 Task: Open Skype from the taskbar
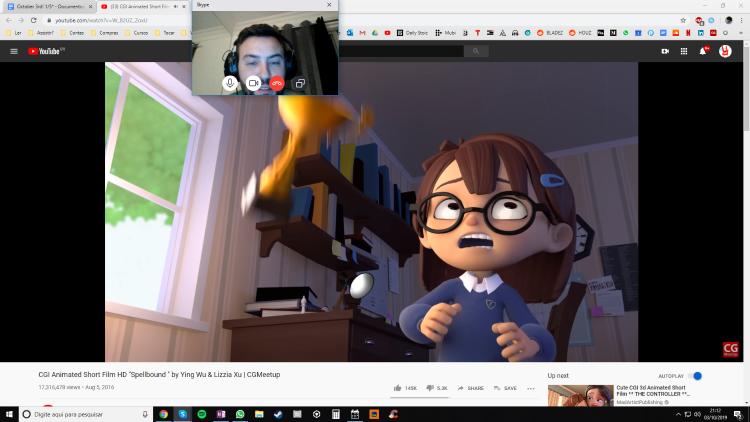(x=183, y=414)
